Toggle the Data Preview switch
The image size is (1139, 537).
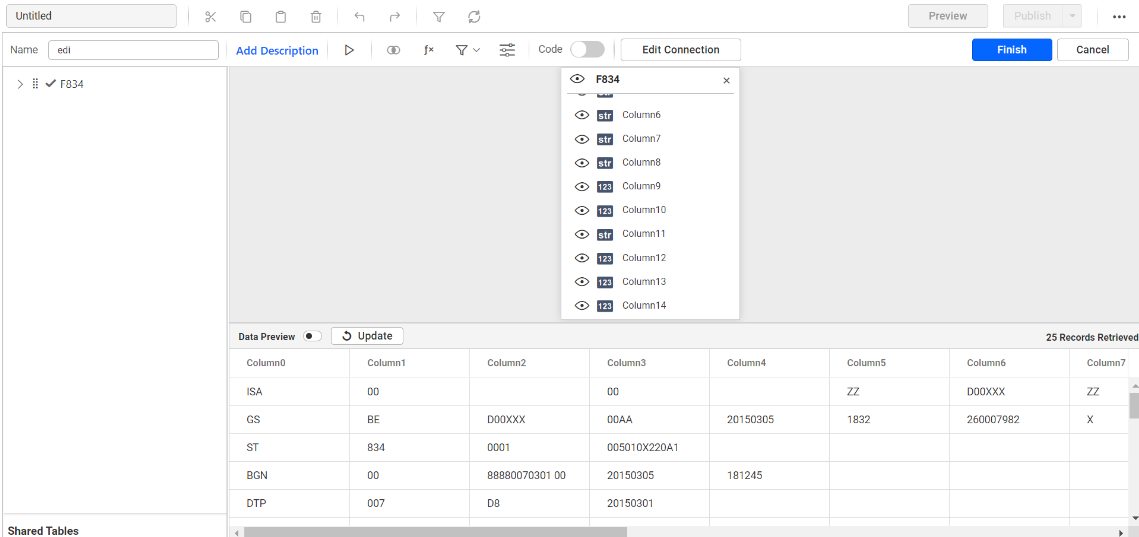click(x=312, y=336)
